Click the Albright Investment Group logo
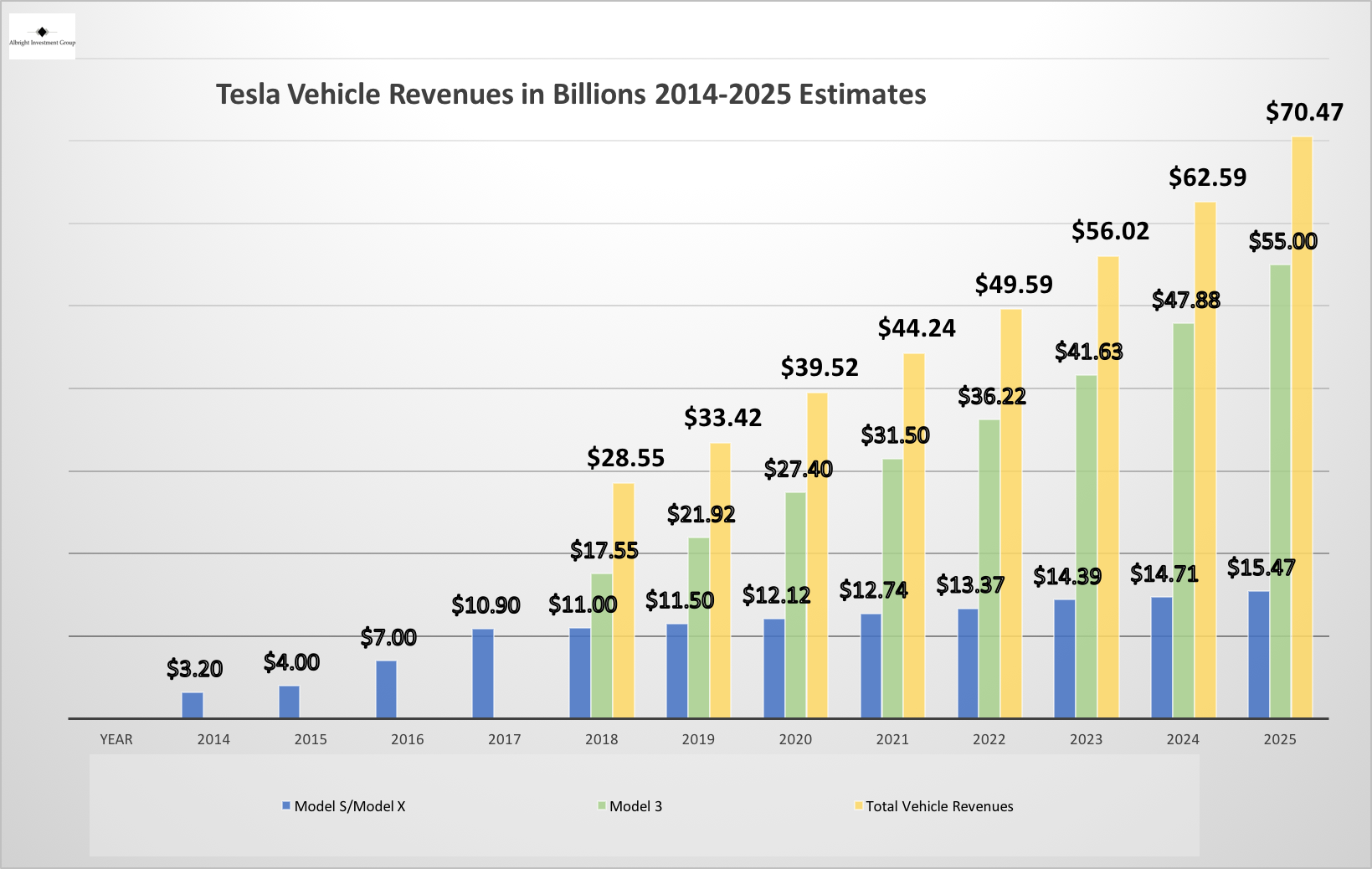 [42, 36]
